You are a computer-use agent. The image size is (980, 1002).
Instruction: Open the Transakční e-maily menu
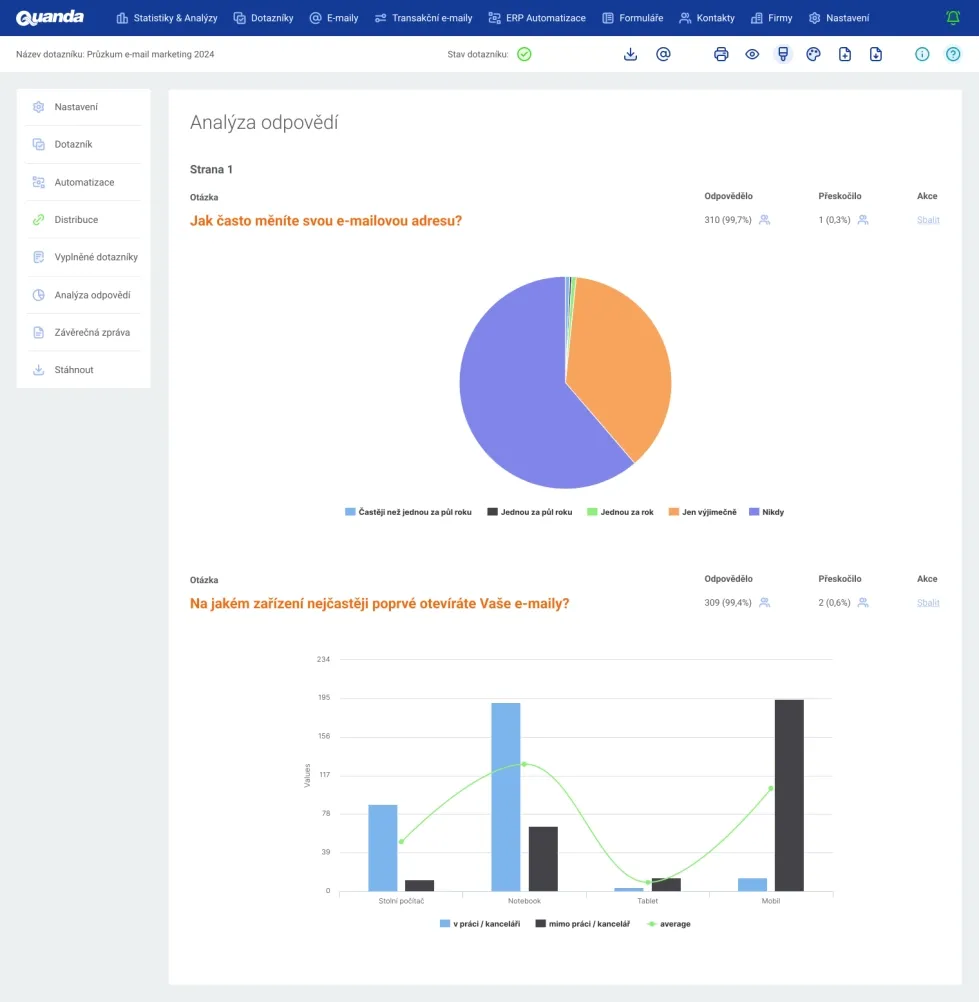(x=423, y=18)
